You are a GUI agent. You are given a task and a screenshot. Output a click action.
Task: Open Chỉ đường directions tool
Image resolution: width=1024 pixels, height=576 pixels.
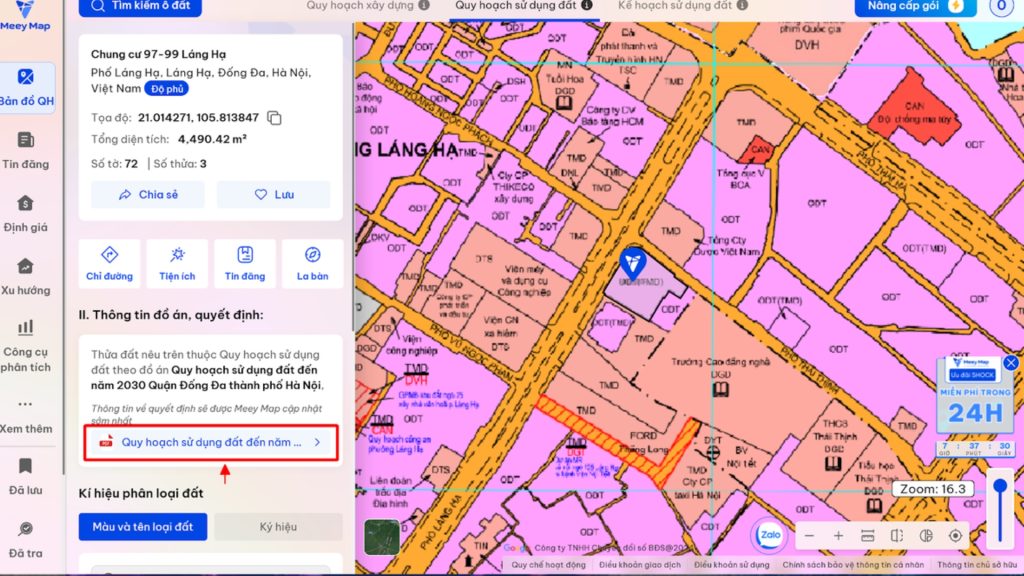109,264
